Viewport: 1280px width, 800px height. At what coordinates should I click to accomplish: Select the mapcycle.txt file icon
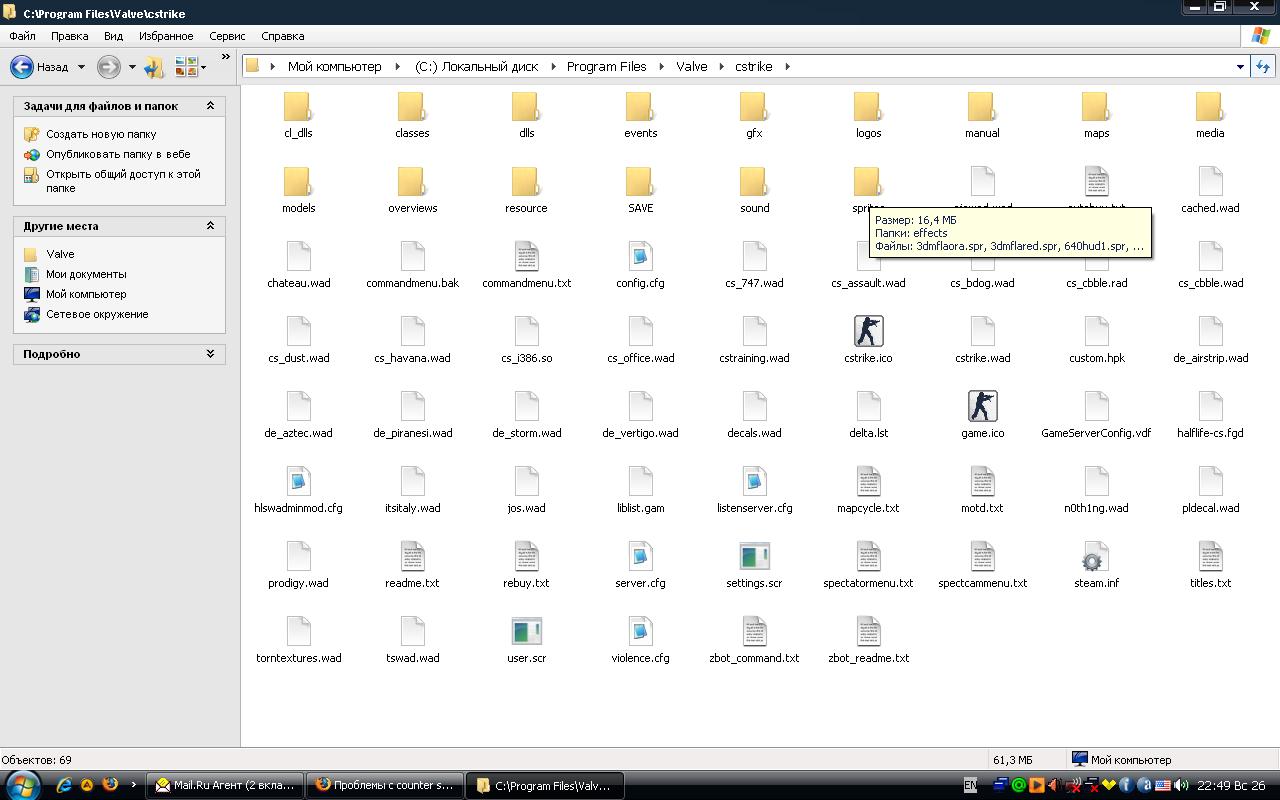click(x=868, y=481)
